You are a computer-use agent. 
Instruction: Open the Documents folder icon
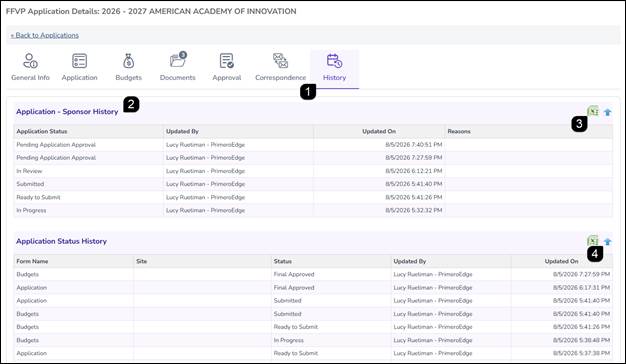point(178,60)
